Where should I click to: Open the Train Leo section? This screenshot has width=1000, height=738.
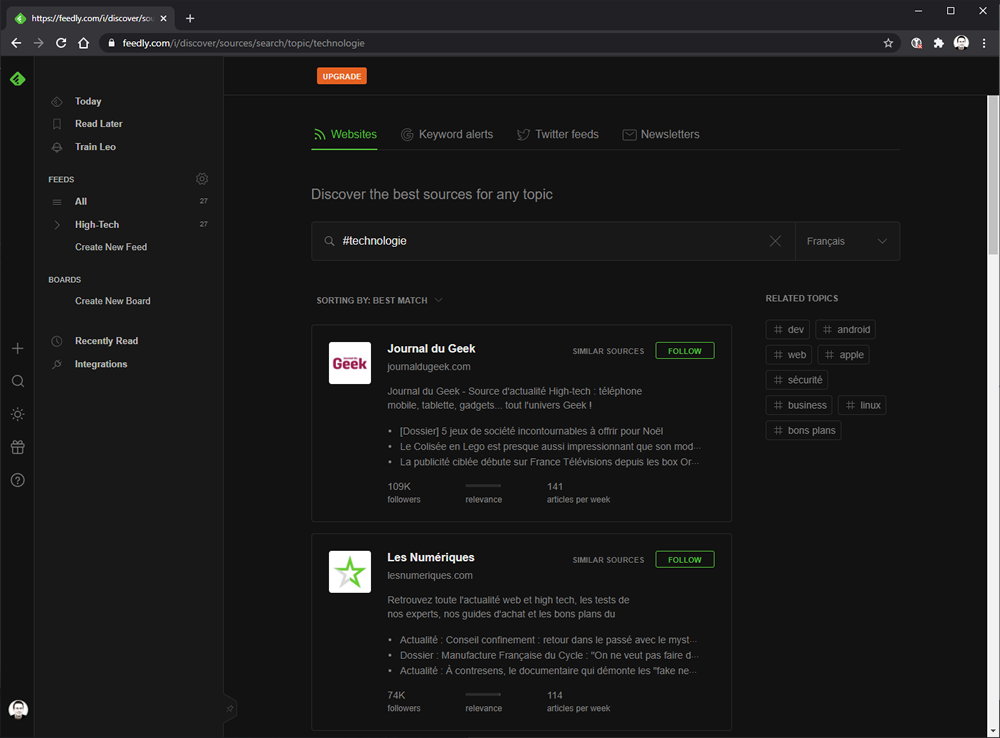click(x=96, y=147)
